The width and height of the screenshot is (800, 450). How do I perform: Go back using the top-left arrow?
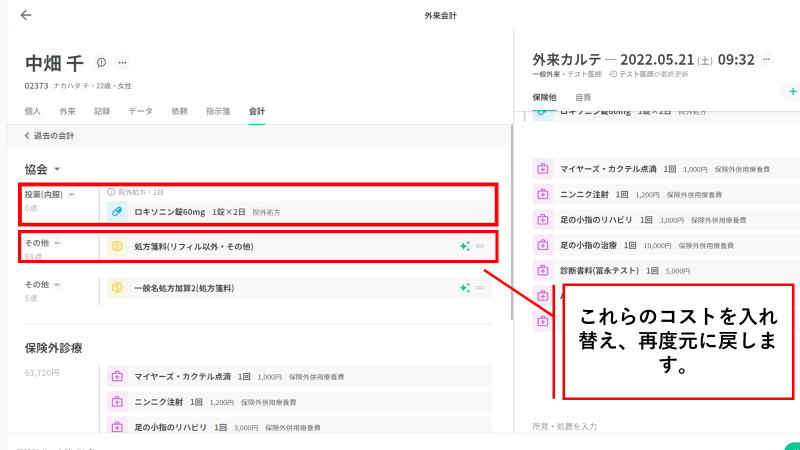click(x=26, y=15)
